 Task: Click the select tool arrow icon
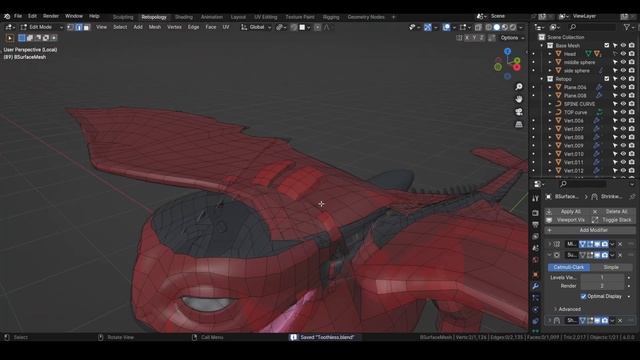pos(10,38)
